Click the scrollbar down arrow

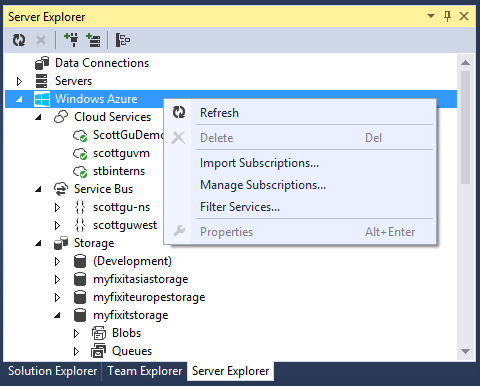tap(465, 351)
